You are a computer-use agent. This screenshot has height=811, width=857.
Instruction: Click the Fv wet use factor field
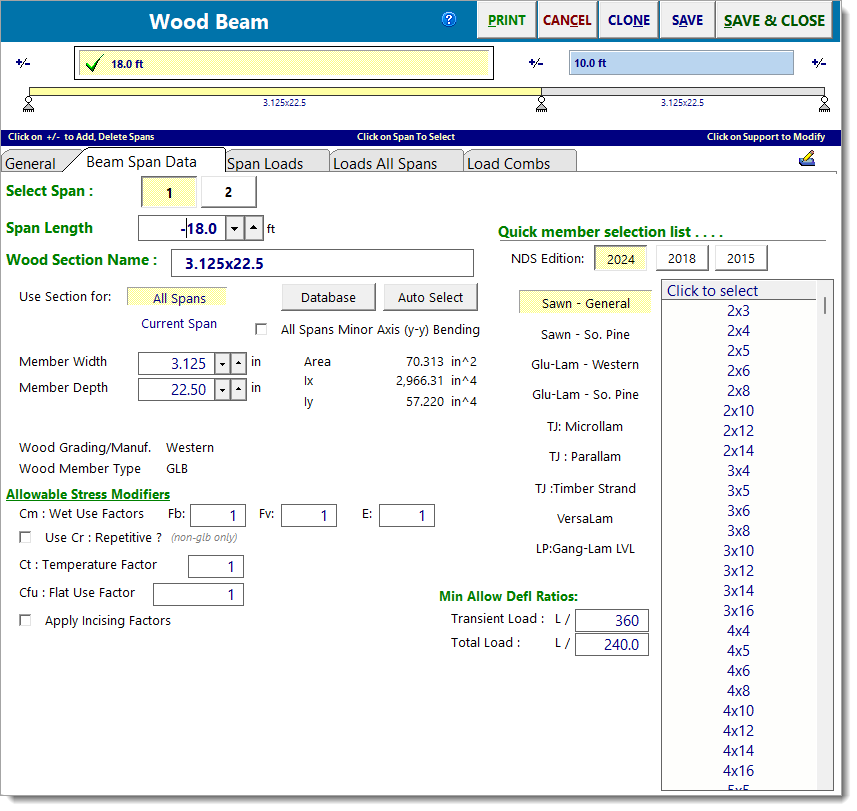(309, 515)
